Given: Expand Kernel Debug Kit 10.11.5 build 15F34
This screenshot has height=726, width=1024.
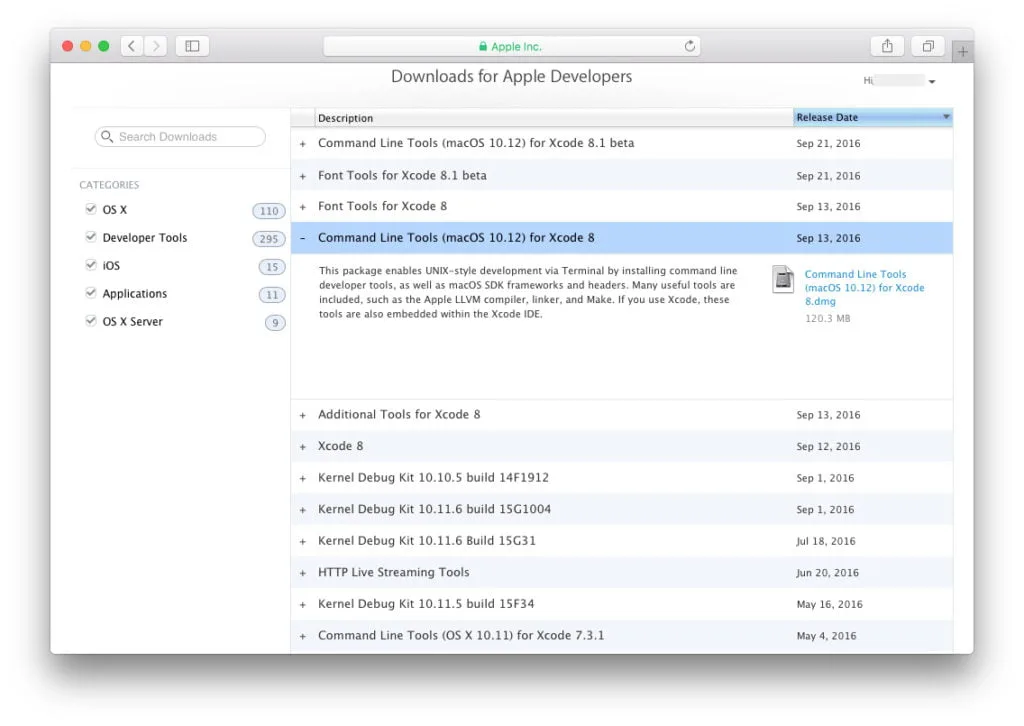Looking at the screenshot, I should (302, 605).
